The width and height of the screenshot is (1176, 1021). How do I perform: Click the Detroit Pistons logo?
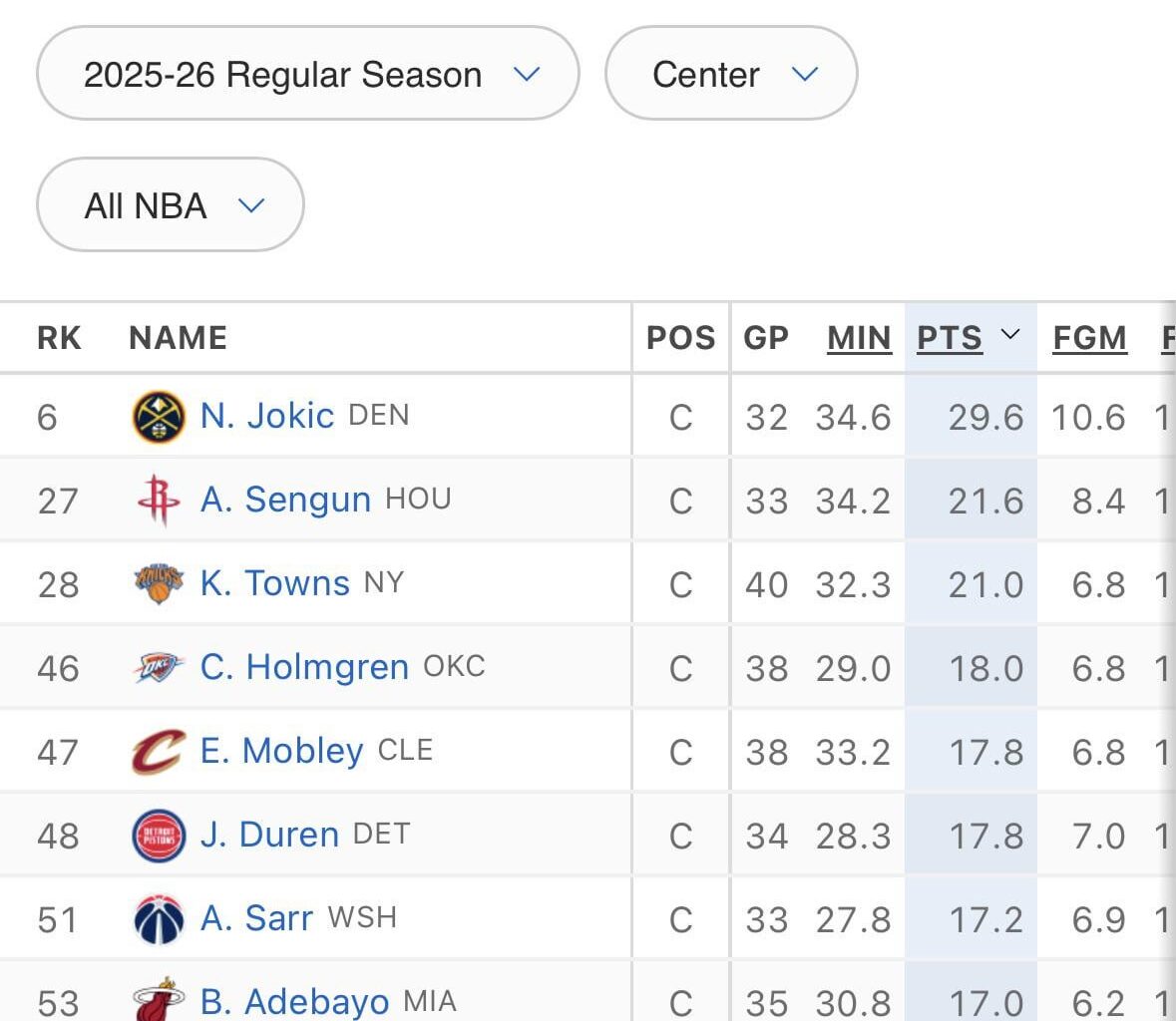[x=159, y=836]
